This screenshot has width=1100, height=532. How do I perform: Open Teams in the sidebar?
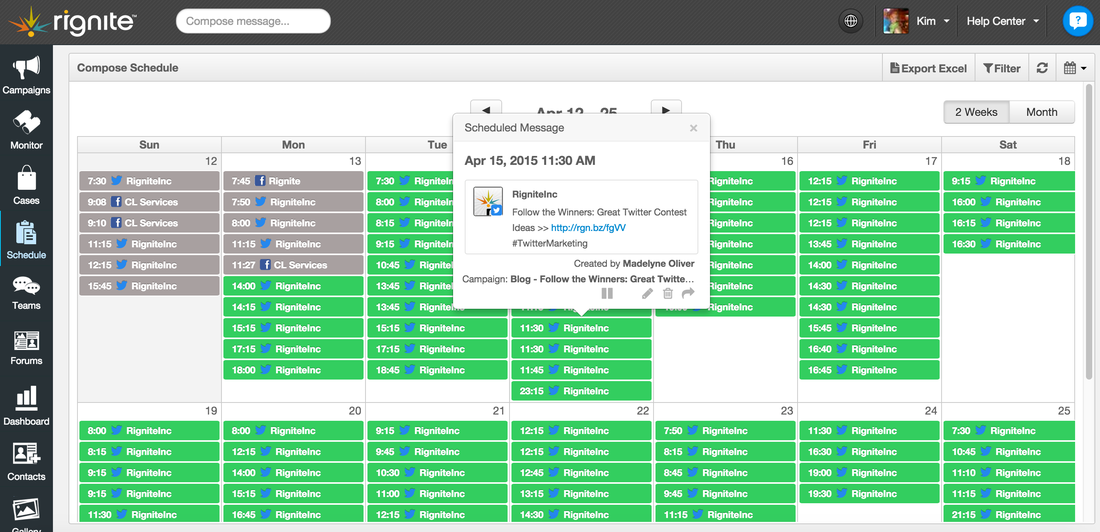[26, 292]
